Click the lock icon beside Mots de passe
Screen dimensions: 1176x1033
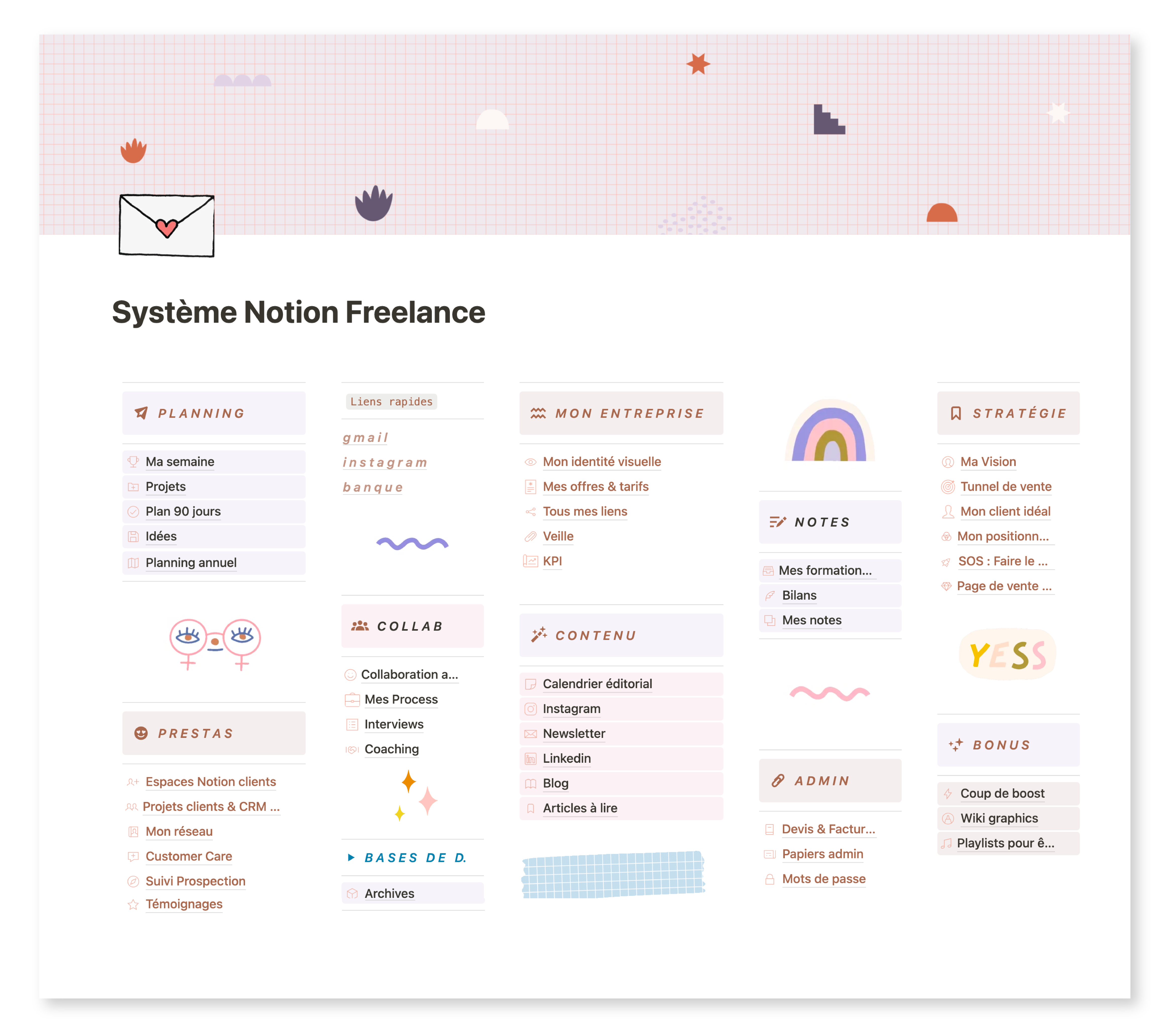pyautogui.click(x=769, y=879)
